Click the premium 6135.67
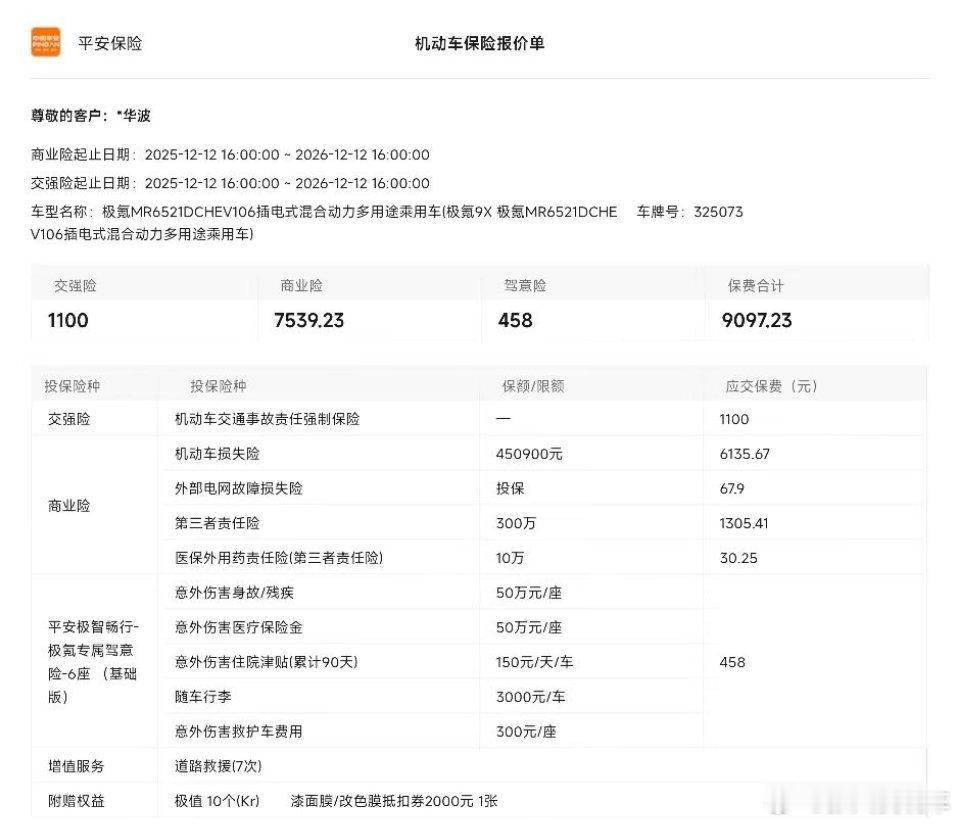The image size is (960, 824). click(x=744, y=454)
